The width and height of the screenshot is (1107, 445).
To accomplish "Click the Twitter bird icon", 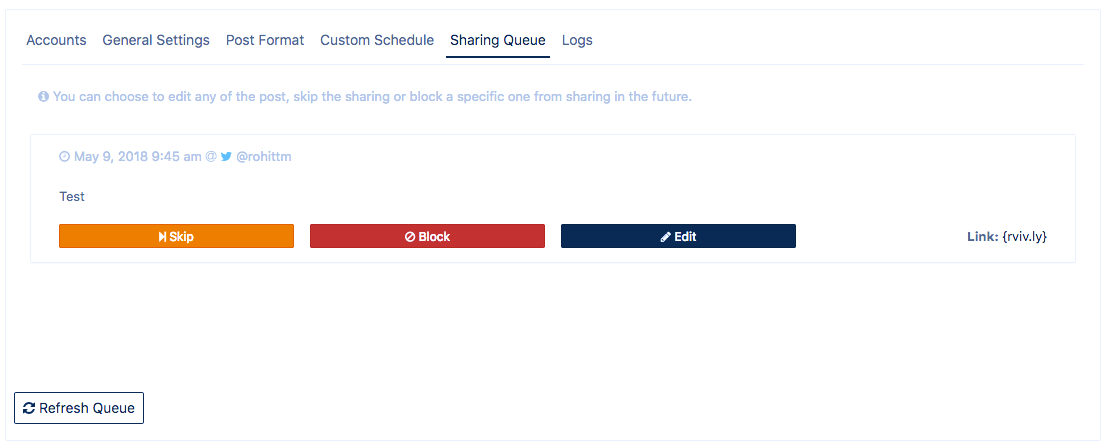I will 226,157.
